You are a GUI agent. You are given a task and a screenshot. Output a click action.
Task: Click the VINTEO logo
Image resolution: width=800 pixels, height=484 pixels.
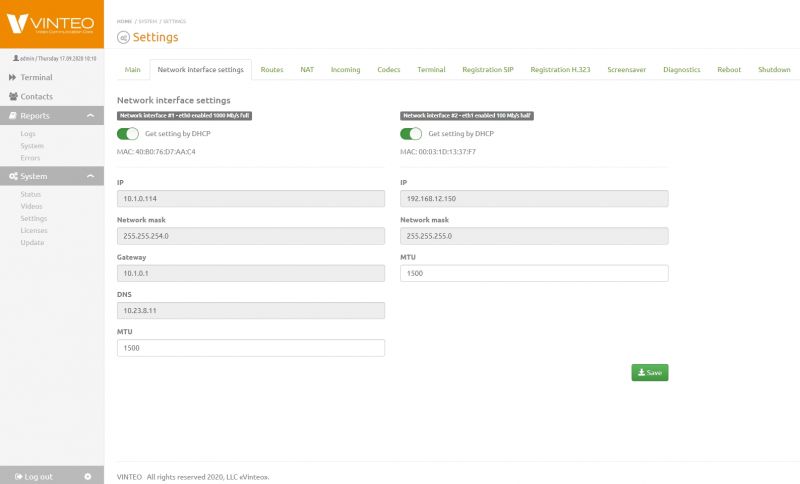coord(51,23)
